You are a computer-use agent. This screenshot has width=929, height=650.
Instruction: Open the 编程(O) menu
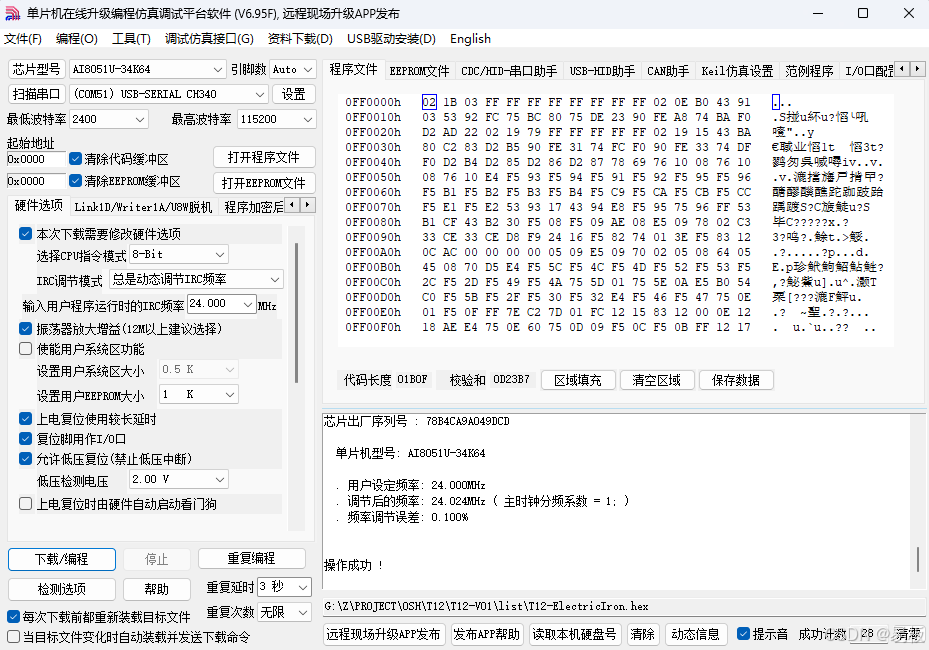pos(76,39)
